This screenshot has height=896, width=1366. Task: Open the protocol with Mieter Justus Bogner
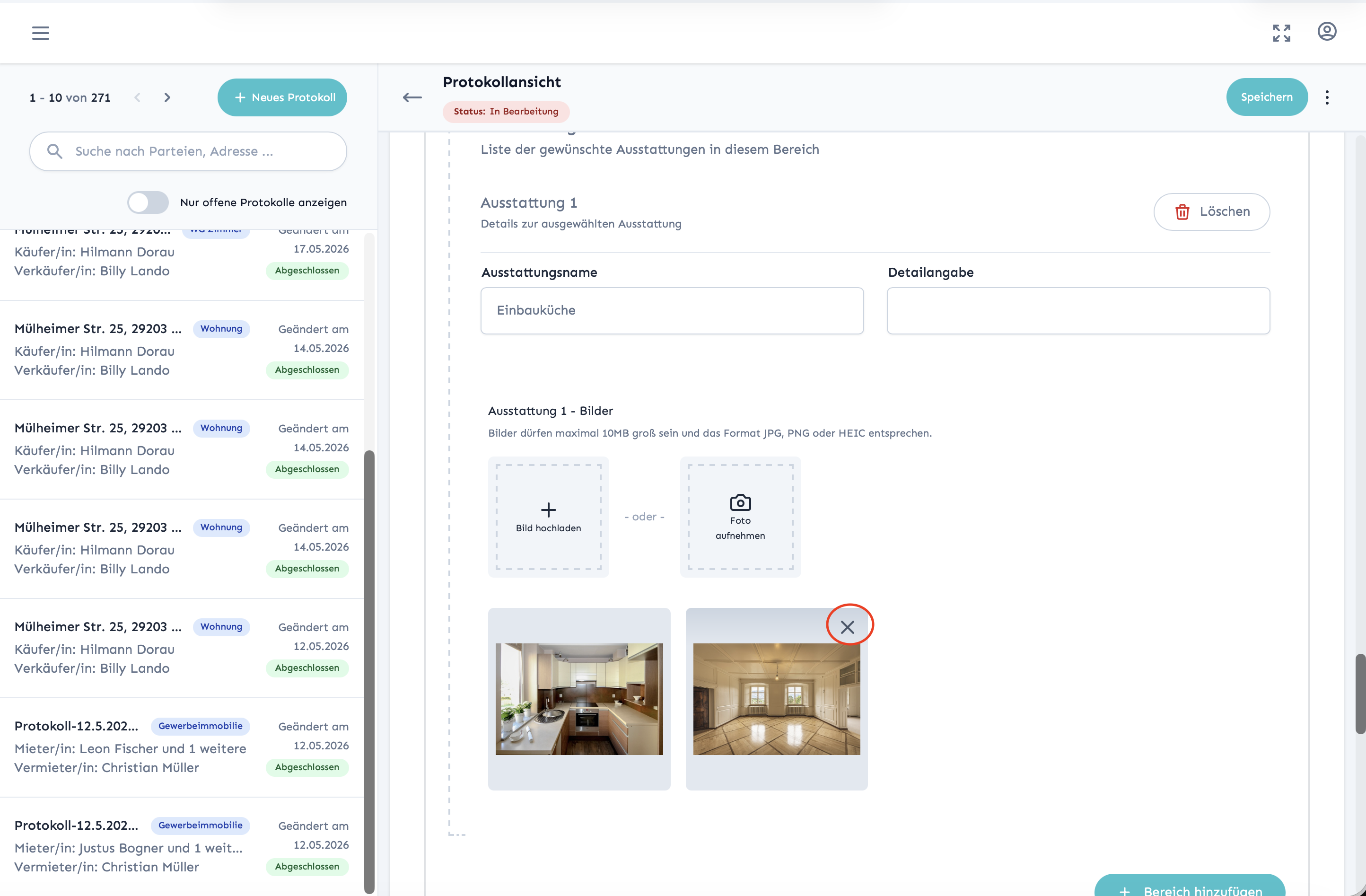click(x=182, y=846)
